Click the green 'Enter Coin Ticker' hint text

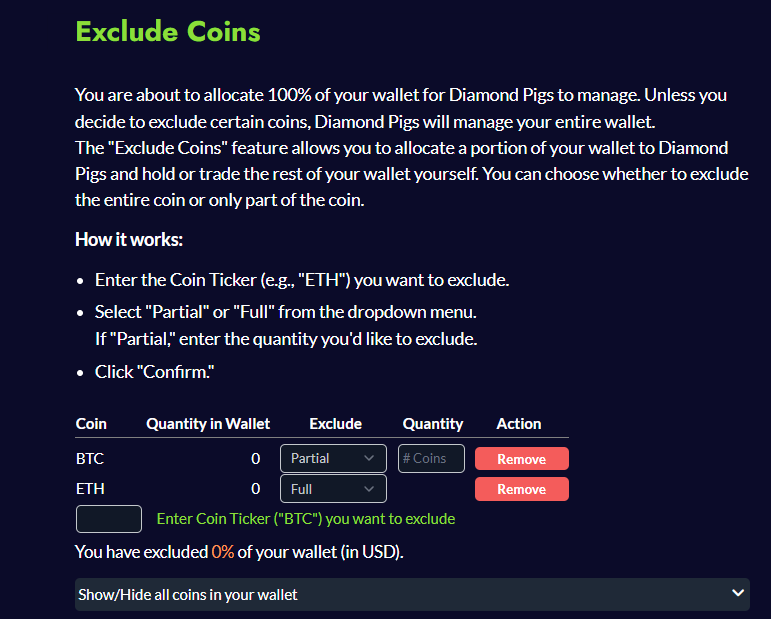tap(306, 519)
